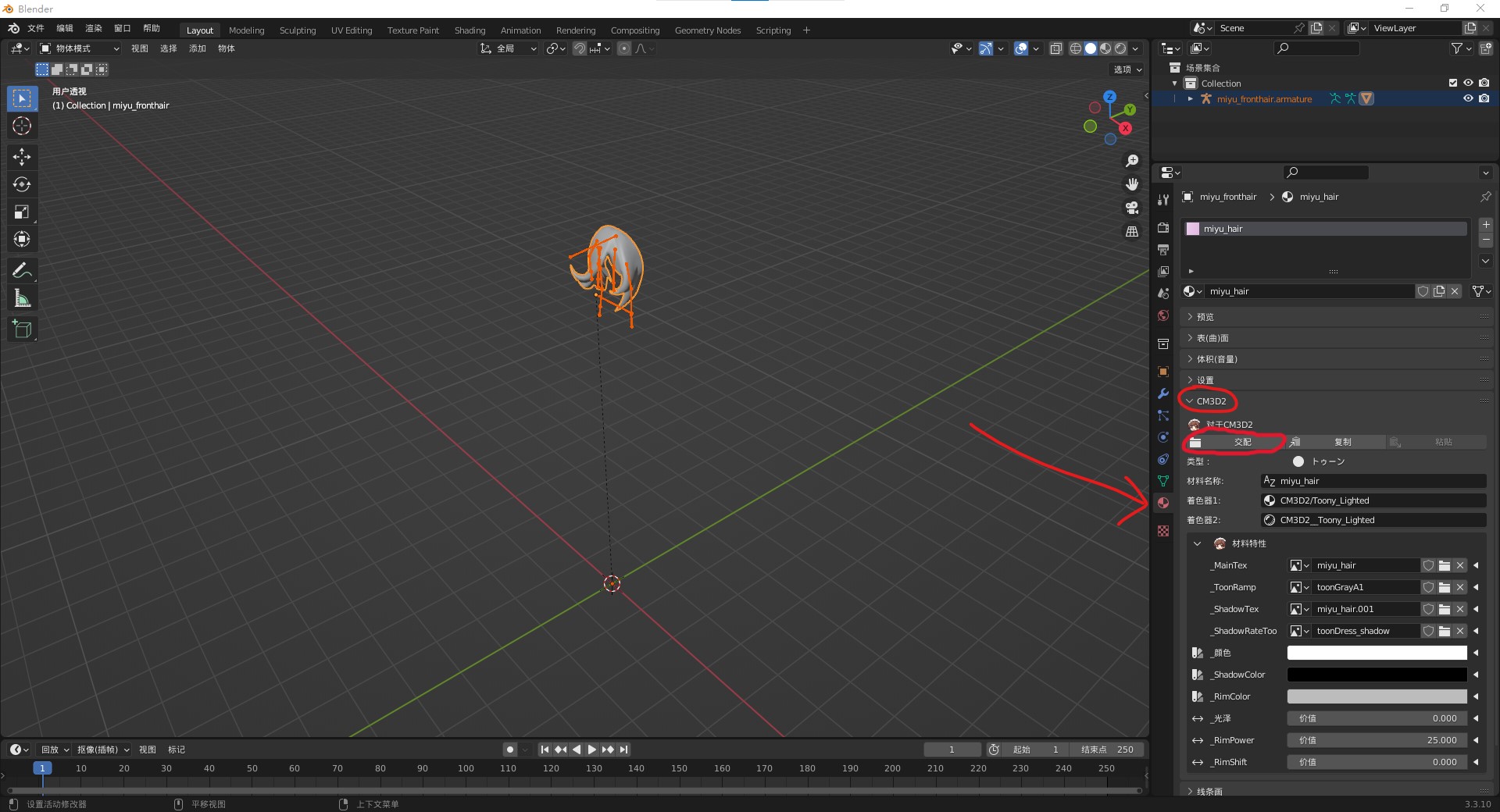Screen dimensions: 1500x812
Task: Open the 文件 menu
Action: [36, 28]
